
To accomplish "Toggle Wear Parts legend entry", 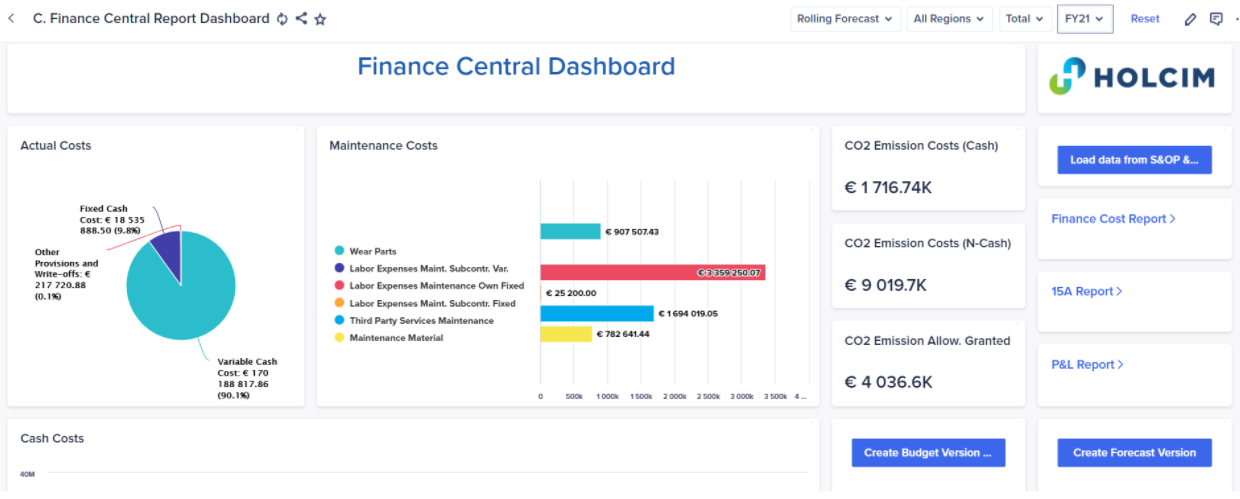I will pyautogui.click(x=366, y=251).
